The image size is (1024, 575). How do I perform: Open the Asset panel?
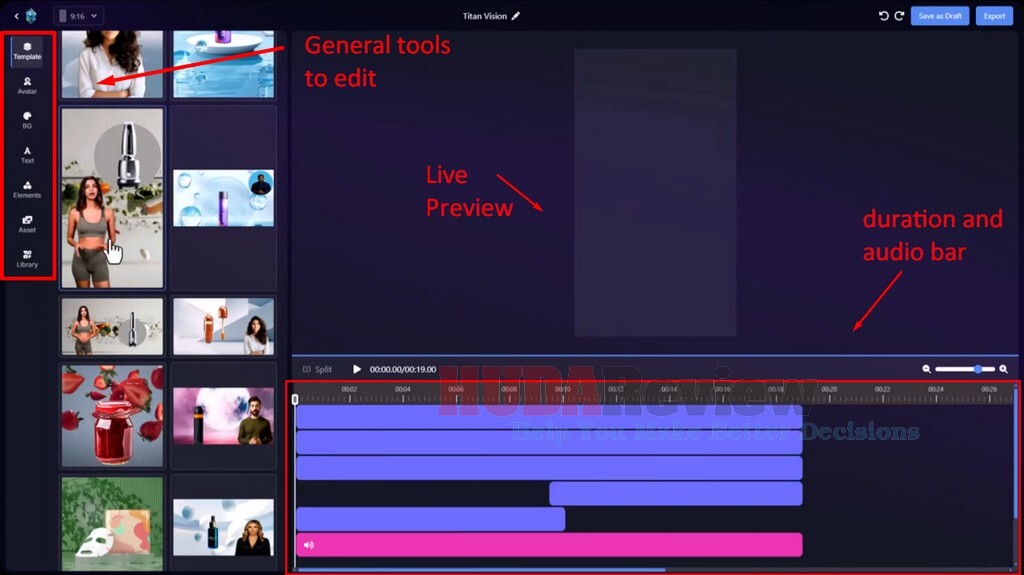[27, 223]
